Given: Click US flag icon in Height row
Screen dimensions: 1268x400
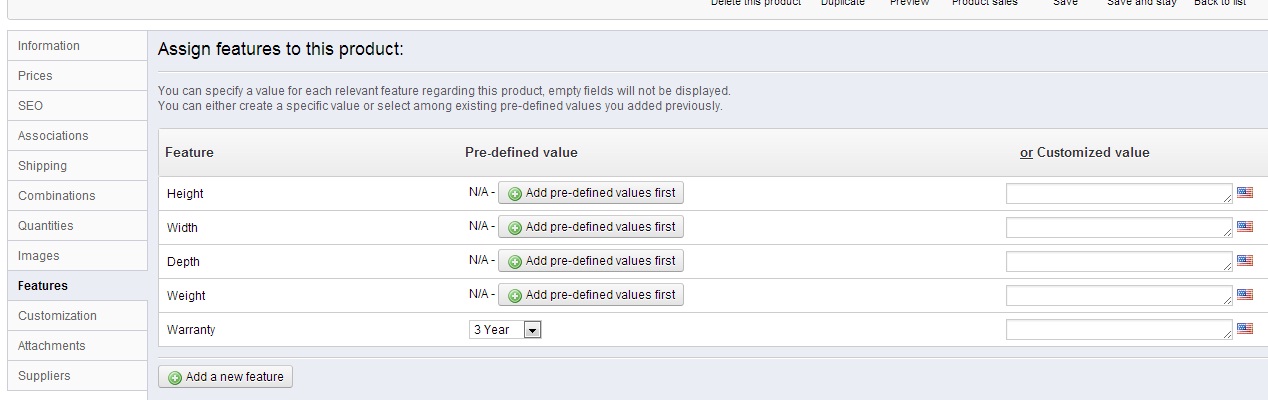Looking at the screenshot, I should (x=1245, y=193).
